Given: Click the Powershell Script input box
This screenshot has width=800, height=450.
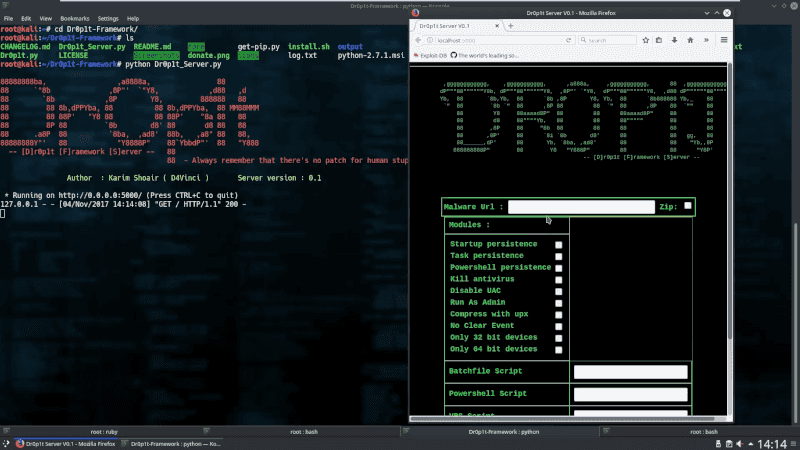Looking at the screenshot, I should pyautogui.click(x=631, y=394).
